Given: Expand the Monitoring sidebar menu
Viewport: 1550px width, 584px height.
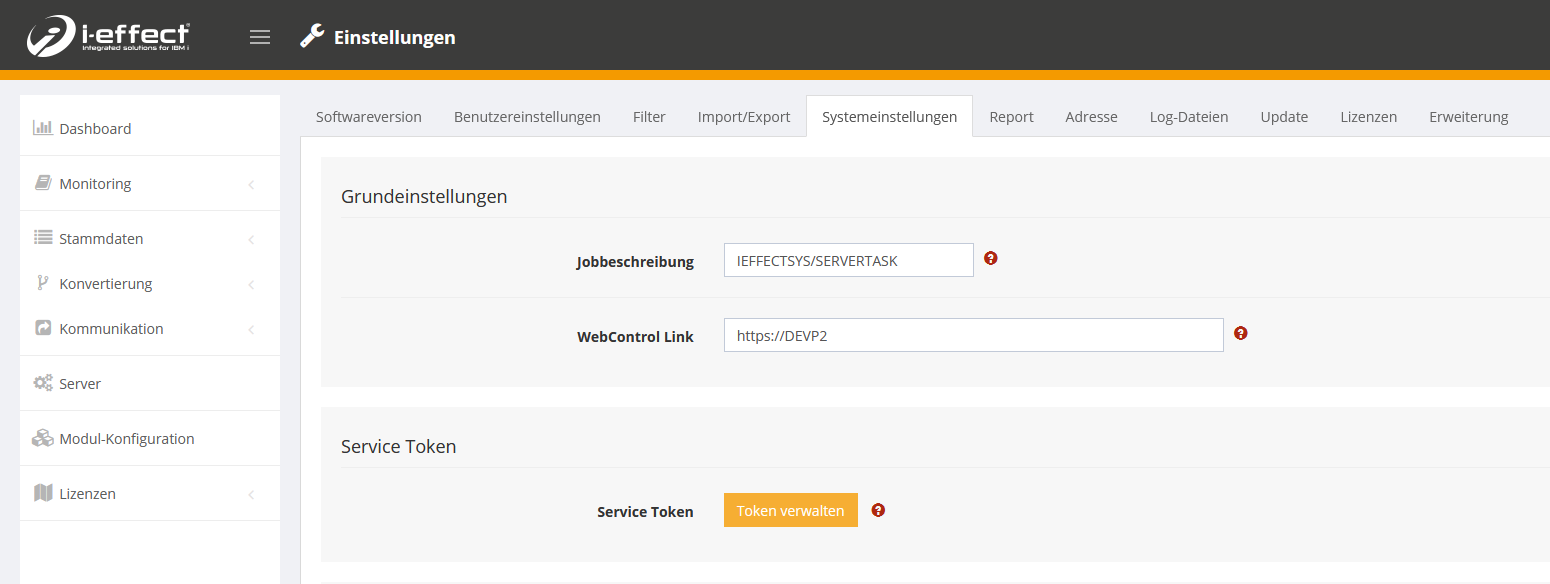Looking at the screenshot, I should click(x=95, y=184).
